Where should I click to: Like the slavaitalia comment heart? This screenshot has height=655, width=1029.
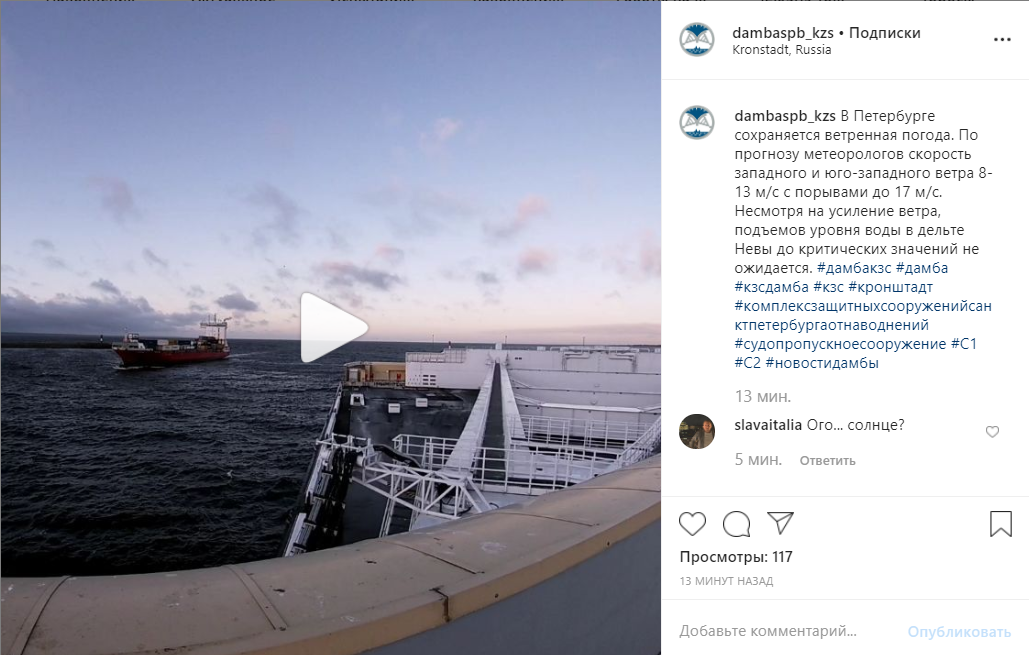(992, 431)
